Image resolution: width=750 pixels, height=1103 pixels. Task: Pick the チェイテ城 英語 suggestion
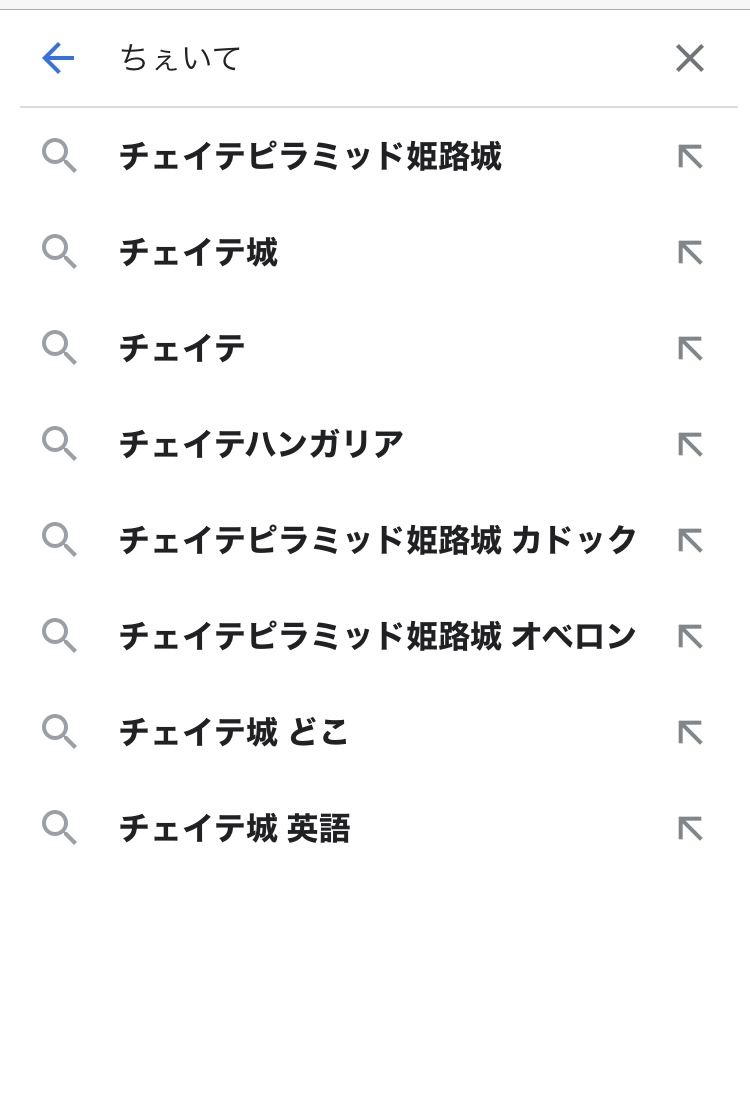tap(234, 829)
